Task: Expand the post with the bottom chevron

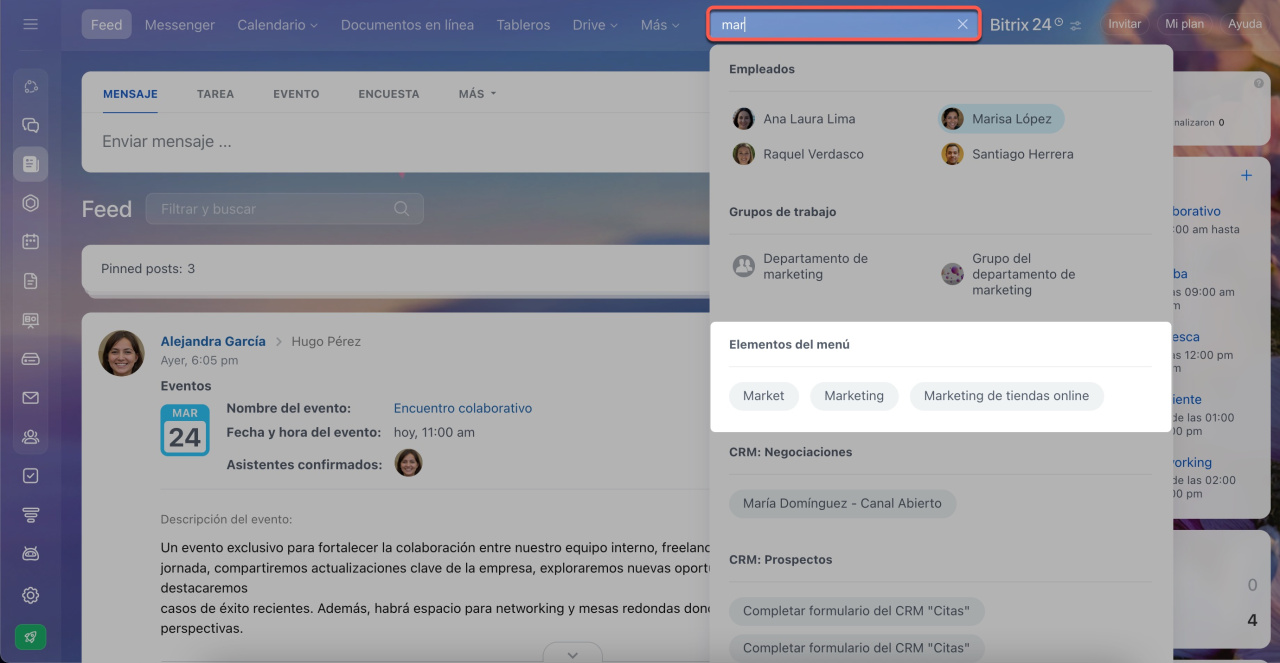Action: (x=572, y=654)
